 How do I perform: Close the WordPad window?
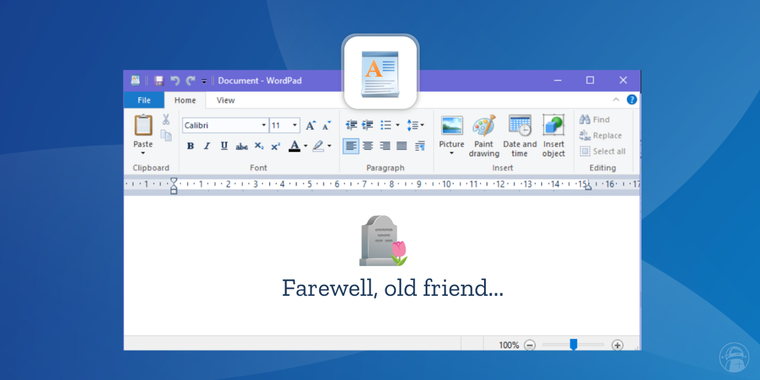(x=623, y=80)
